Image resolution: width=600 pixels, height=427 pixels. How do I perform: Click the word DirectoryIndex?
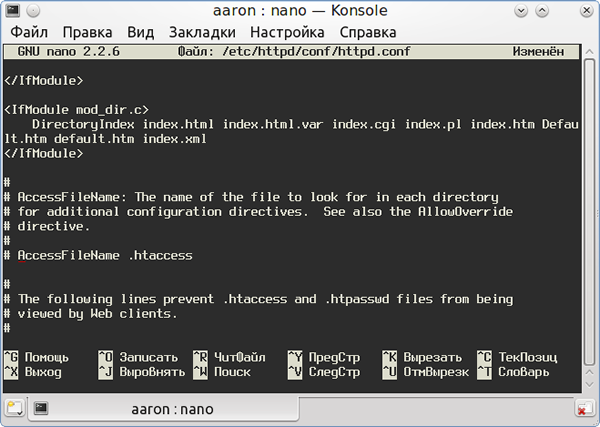(83, 124)
